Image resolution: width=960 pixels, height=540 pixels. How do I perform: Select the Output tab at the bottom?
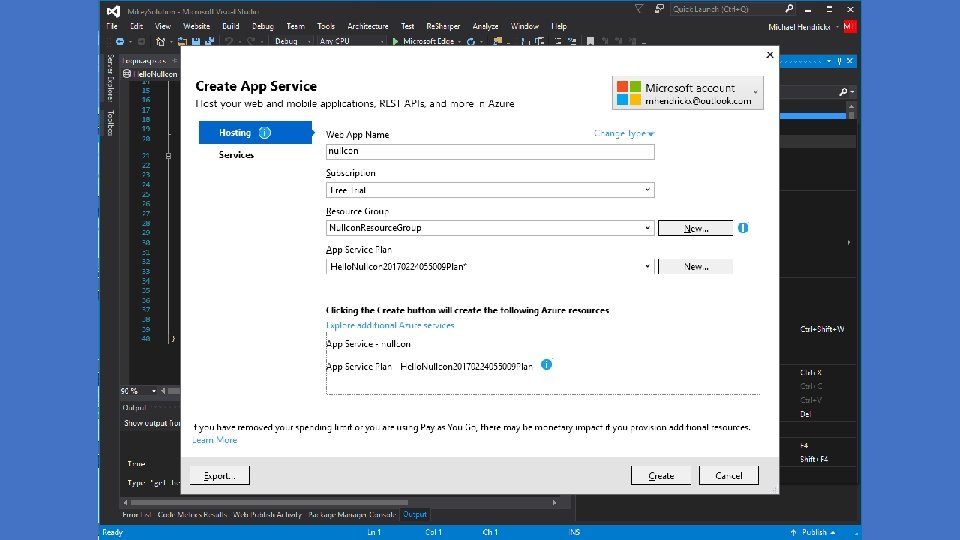(x=414, y=514)
